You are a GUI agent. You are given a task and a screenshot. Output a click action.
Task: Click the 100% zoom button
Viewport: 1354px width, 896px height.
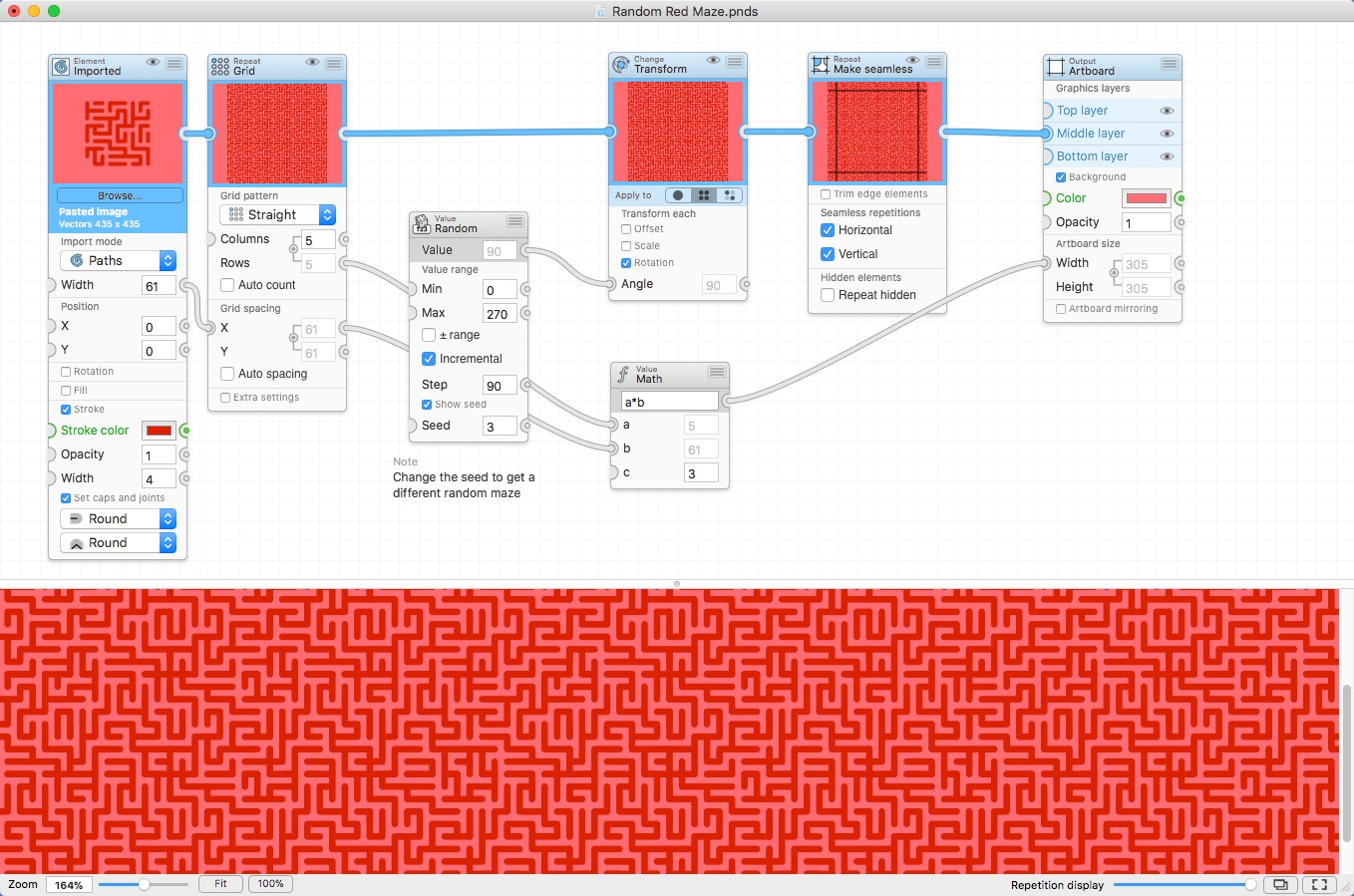tap(270, 884)
